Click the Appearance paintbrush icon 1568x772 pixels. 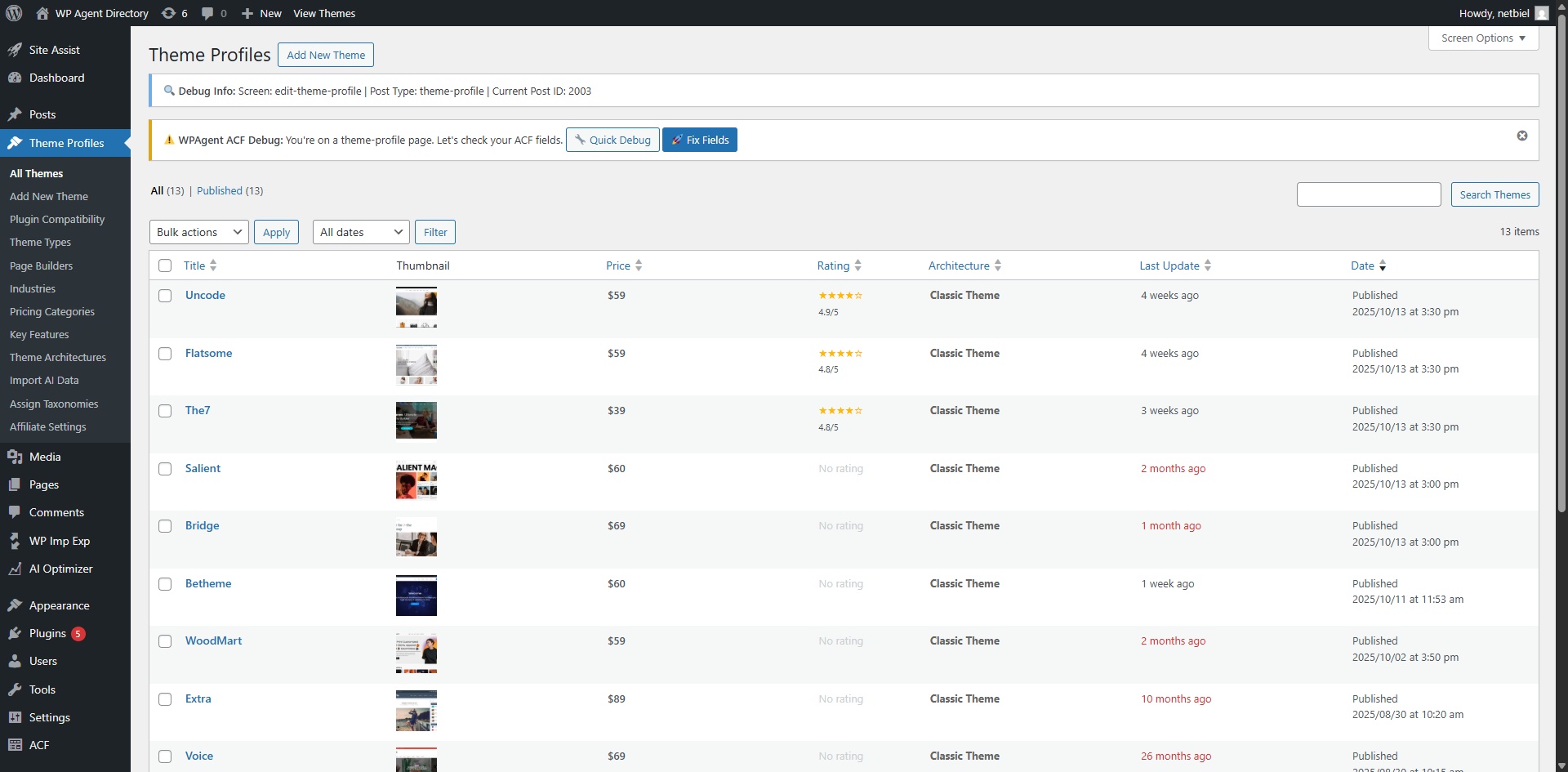pyautogui.click(x=15, y=605)
